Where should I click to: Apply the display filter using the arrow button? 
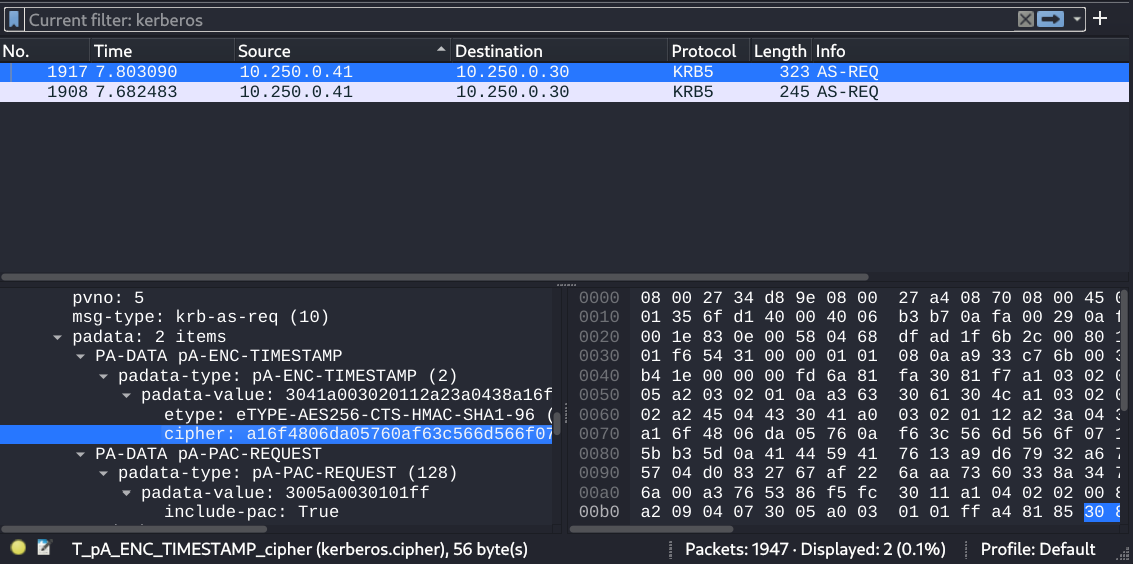point(1050,19)
